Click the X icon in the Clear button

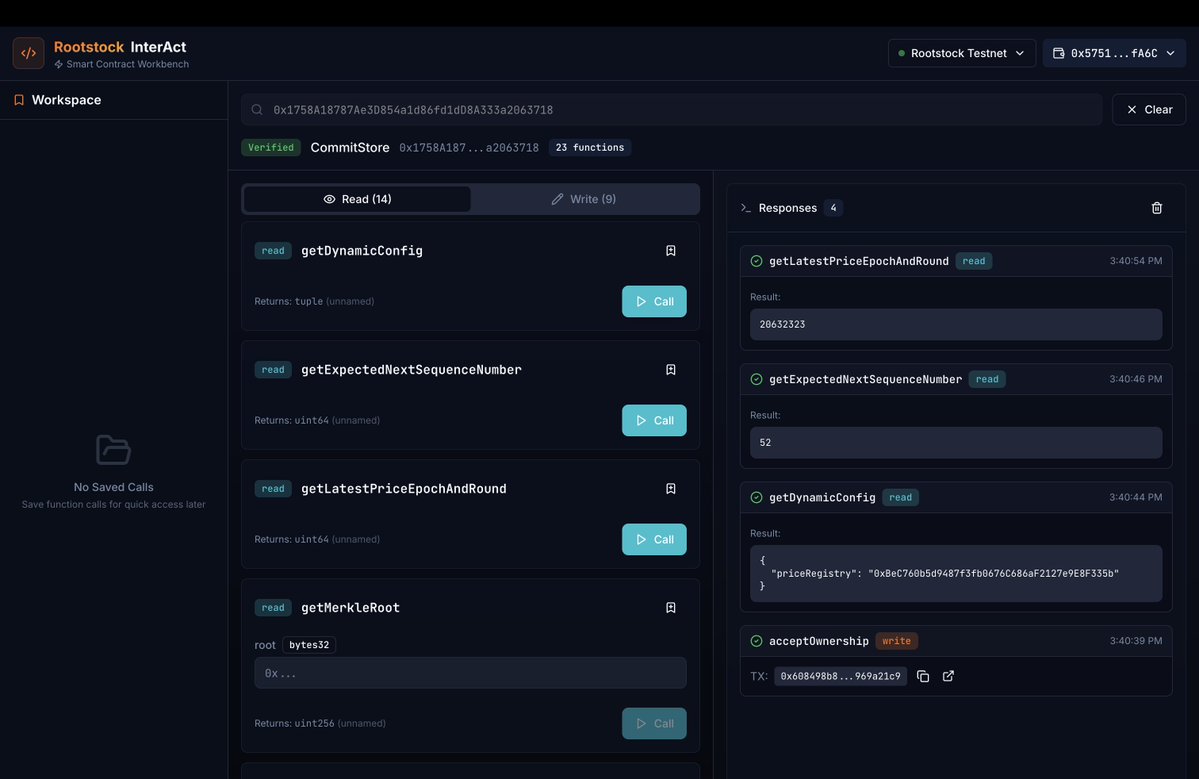(x=1132, y=109)
